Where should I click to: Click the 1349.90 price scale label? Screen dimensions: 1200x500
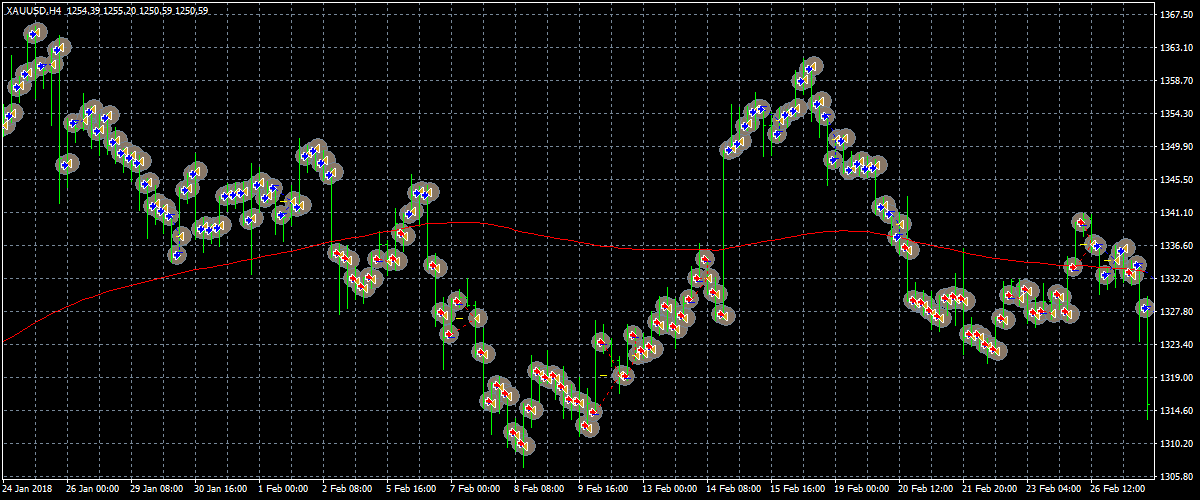pos(1177,147)
